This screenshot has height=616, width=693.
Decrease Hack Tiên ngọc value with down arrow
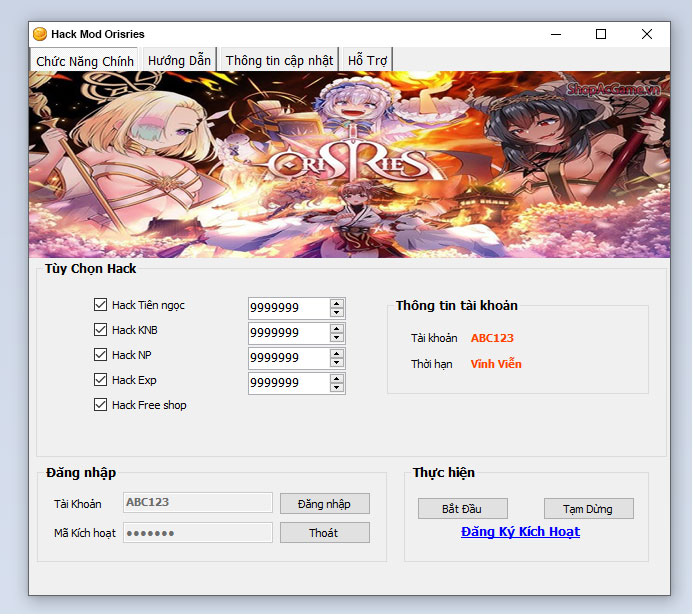337,312
